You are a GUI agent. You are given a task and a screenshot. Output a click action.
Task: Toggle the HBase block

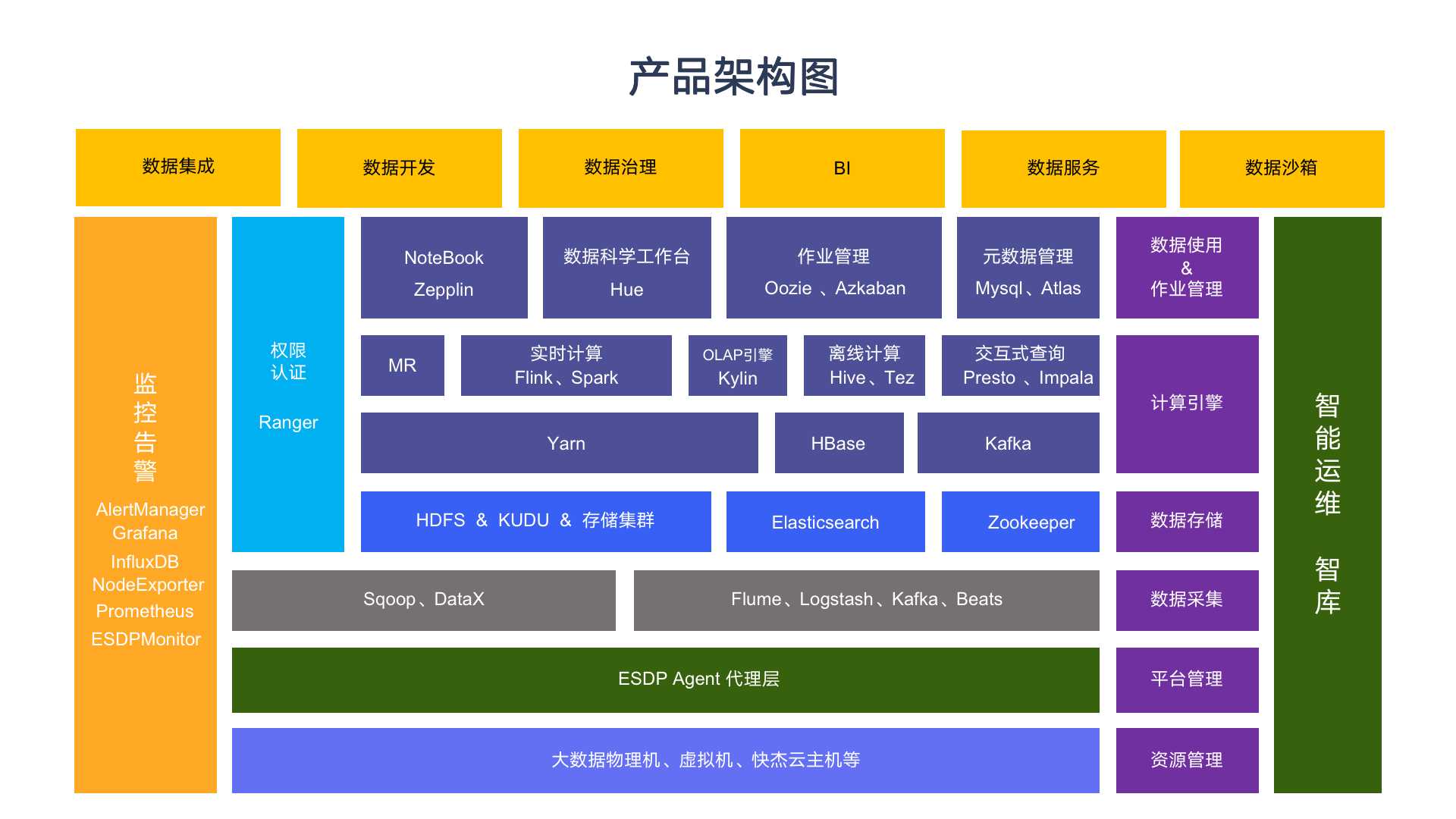[x=839, y=443]
